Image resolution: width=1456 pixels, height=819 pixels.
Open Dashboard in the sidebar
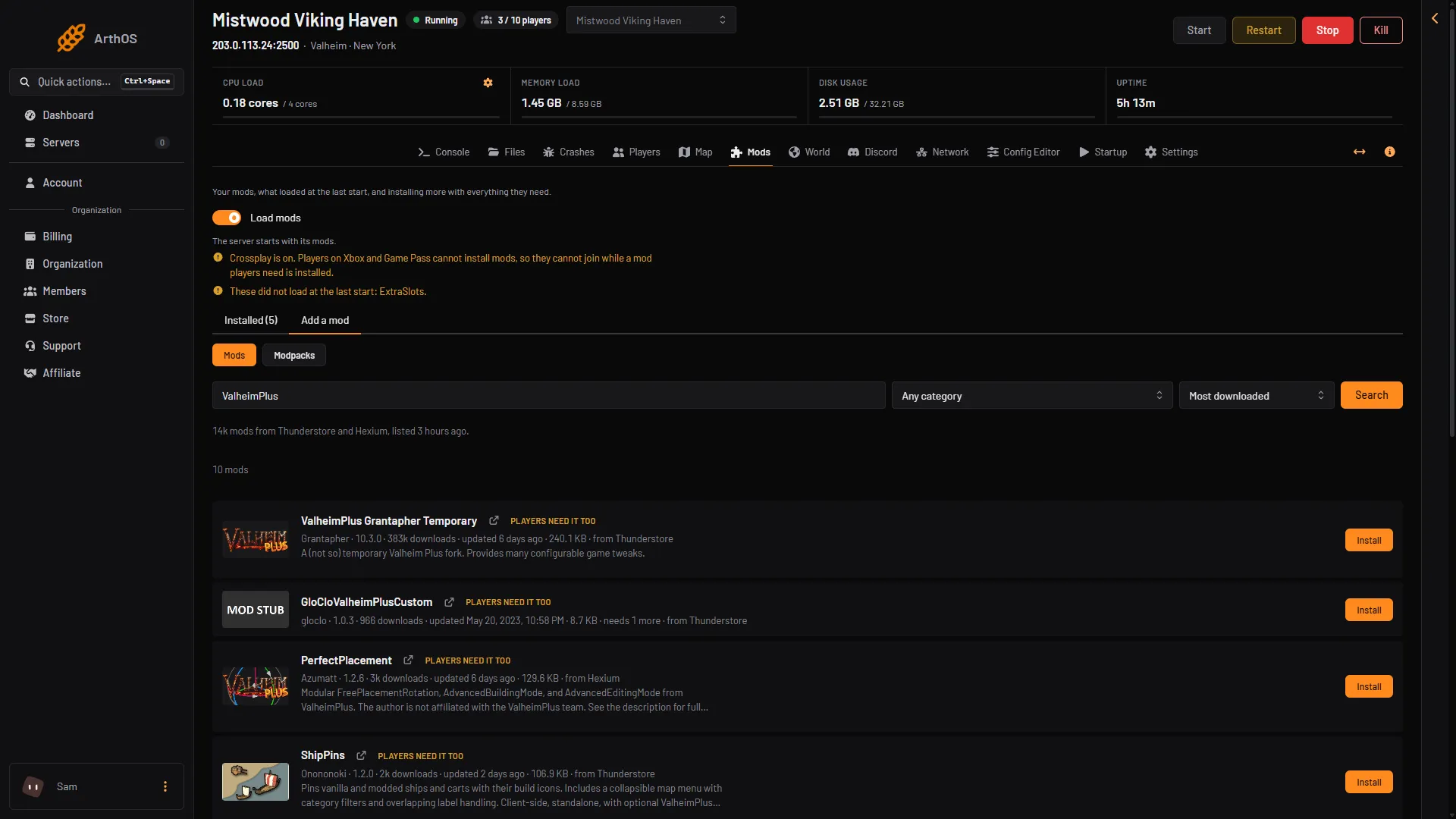coord(96,115)
